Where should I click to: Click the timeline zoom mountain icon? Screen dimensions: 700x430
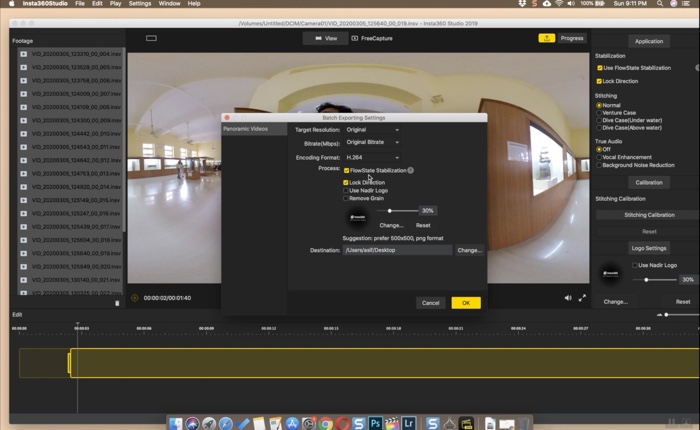click(659, 315)
